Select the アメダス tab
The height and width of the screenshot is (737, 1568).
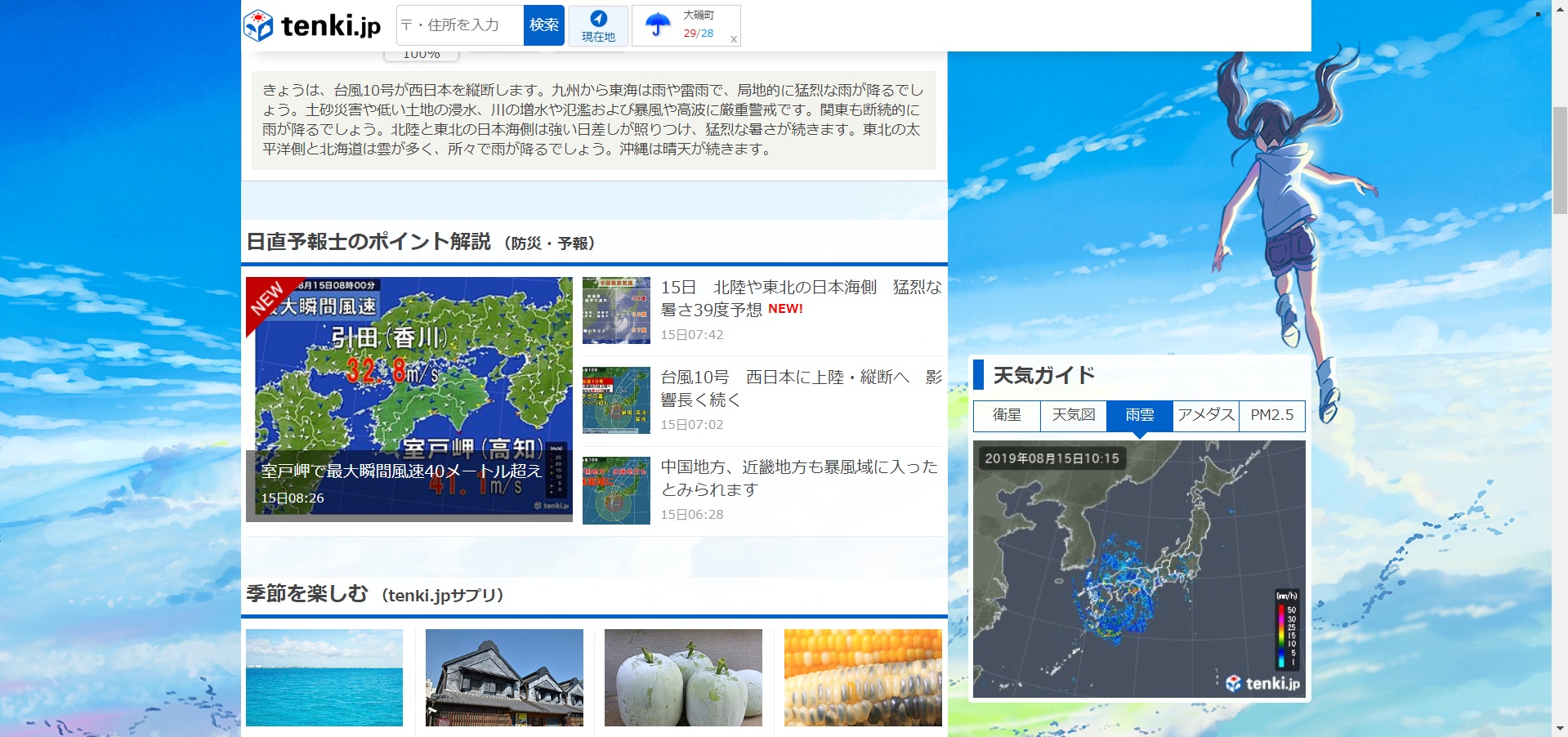pyautogui.click(x=1206, y=415)
